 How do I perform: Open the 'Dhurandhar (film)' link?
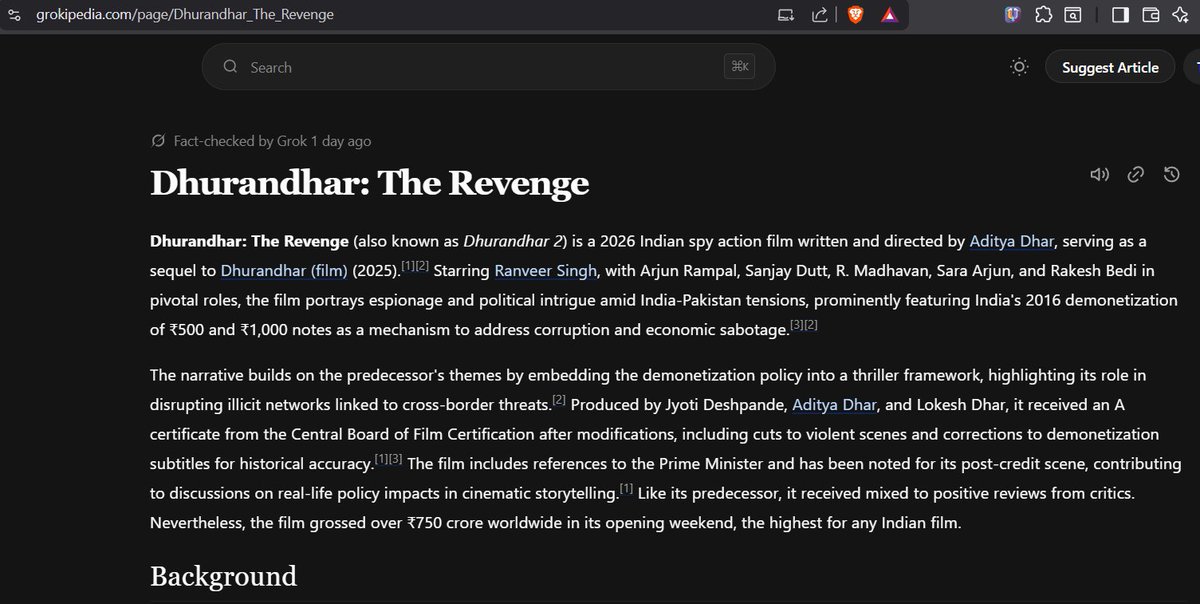click(x=284, y=270)
